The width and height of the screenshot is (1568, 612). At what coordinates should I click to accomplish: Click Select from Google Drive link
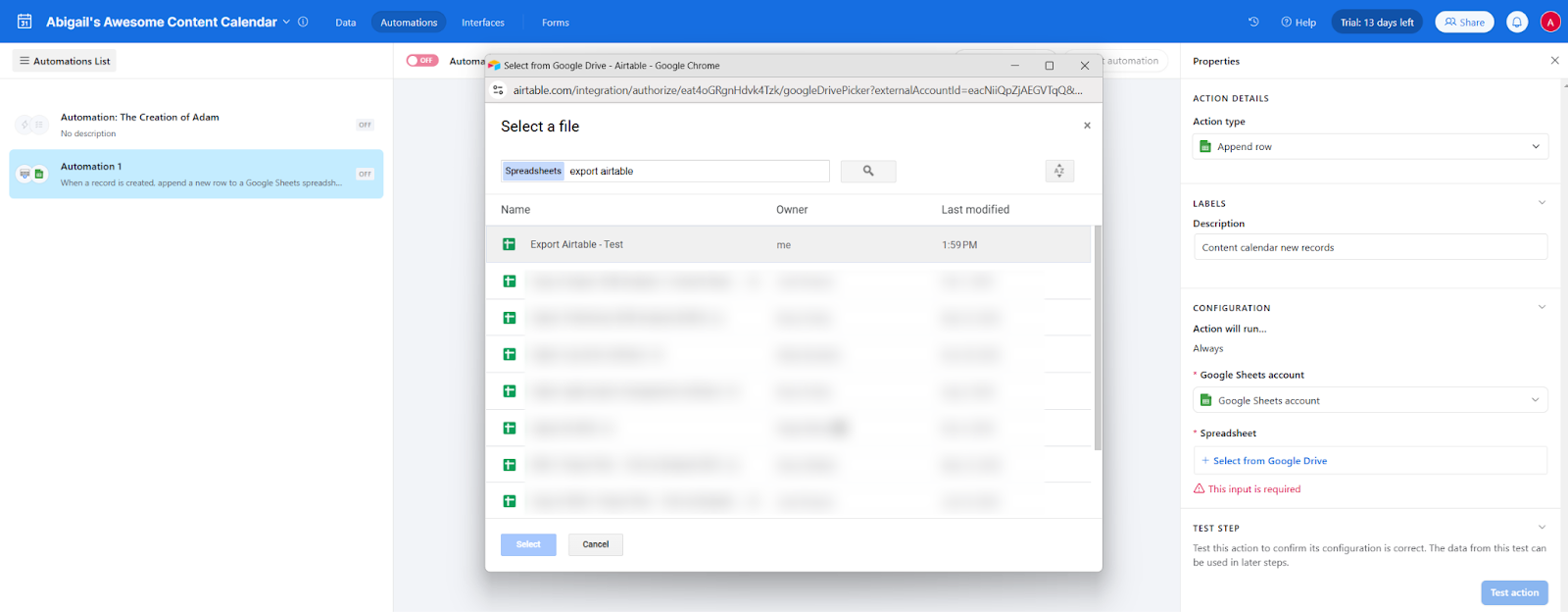[1269, 461]
